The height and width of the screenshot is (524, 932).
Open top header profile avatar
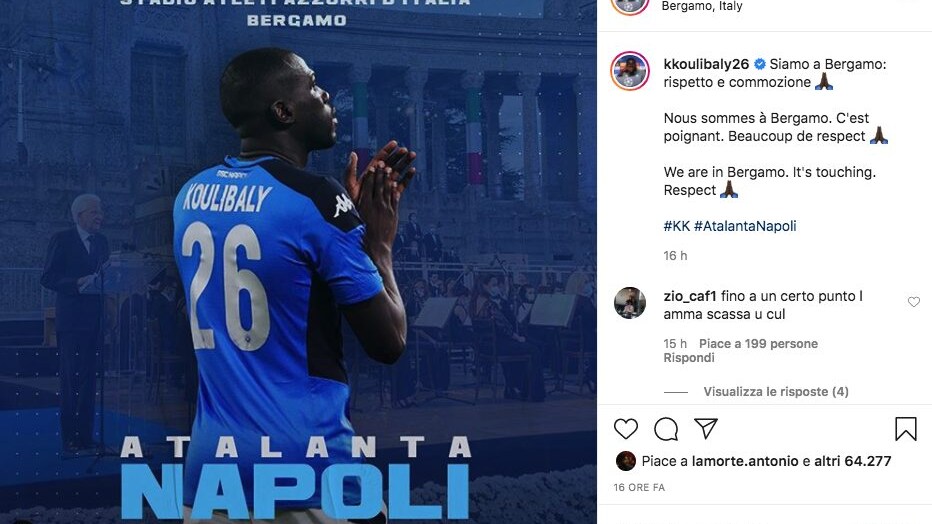(x=629, y=5)
